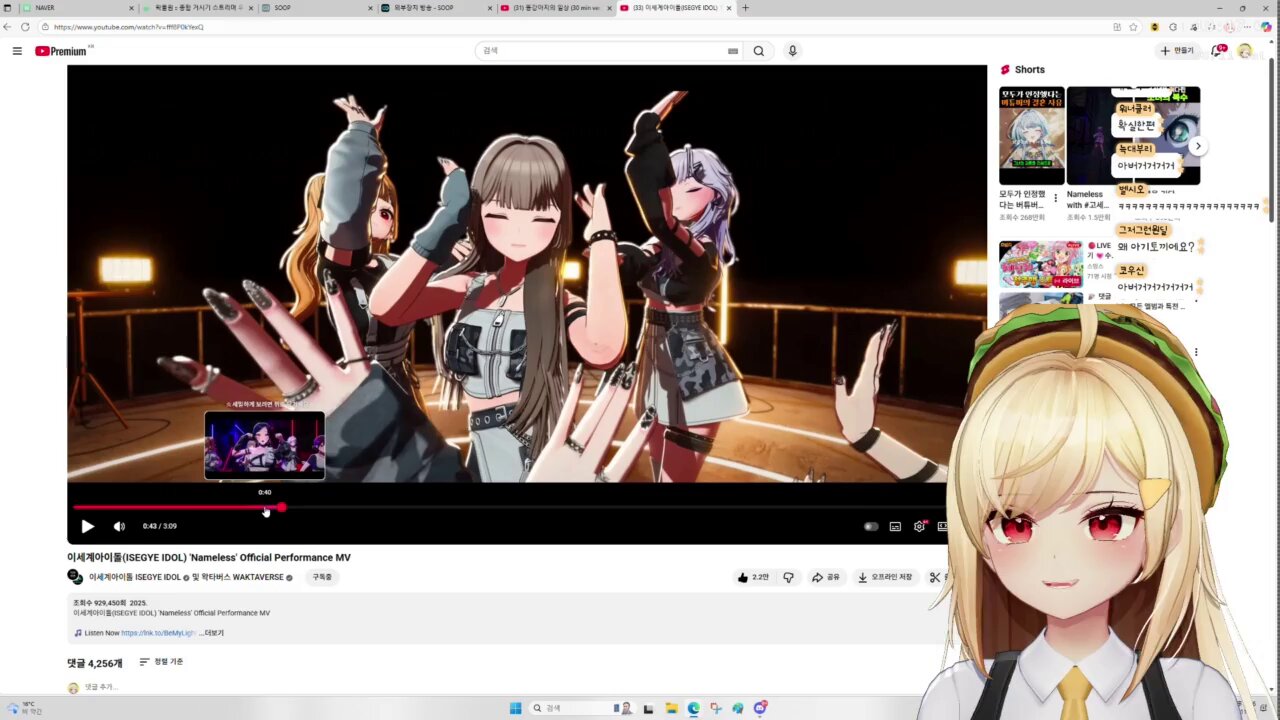
Task: Toggle subtitles/captions in the player
Action: click(895, 526)
